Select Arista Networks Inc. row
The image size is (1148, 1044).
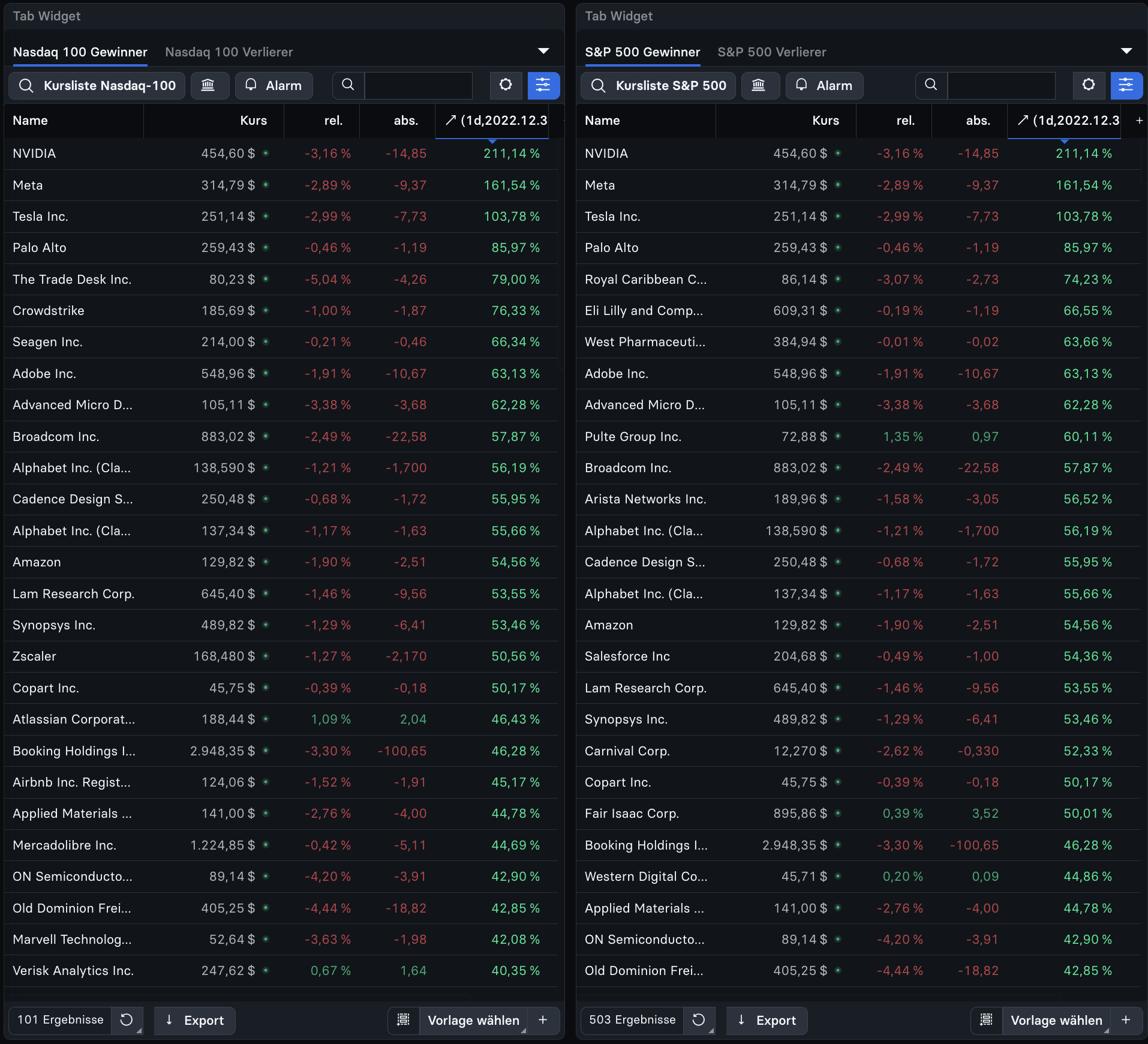(858, 499)
